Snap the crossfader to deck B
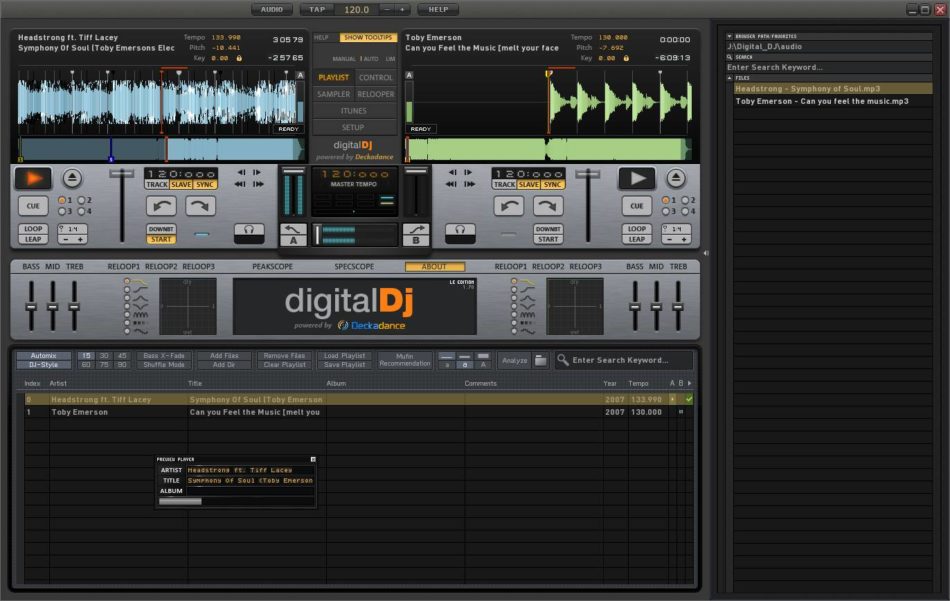This screenshot has width=950, height=601. click(x=416, y=234)
